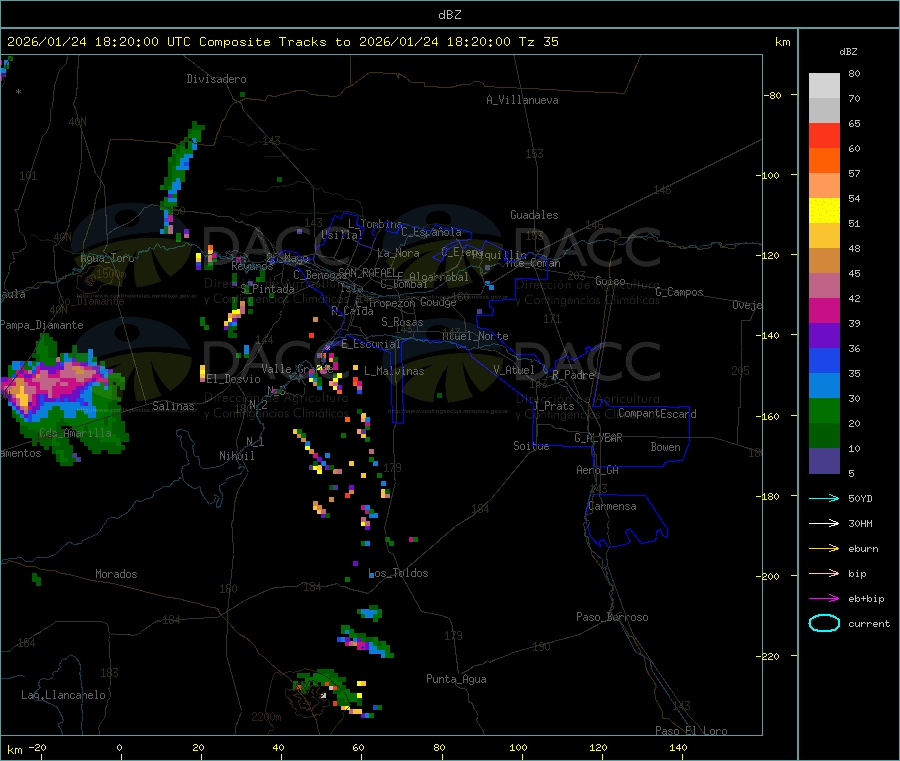Click the orange 57 dBZ color swatch

pos(824,161)
